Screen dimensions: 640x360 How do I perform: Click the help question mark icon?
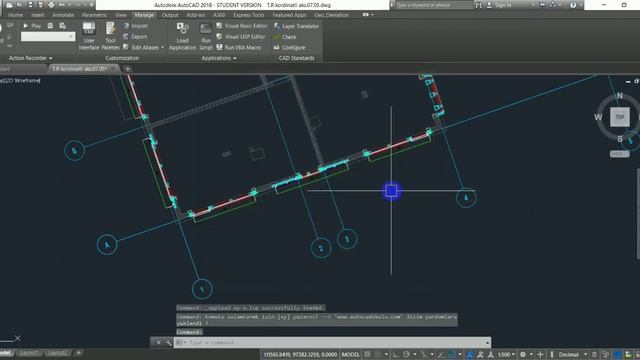(x=573, y=5)
